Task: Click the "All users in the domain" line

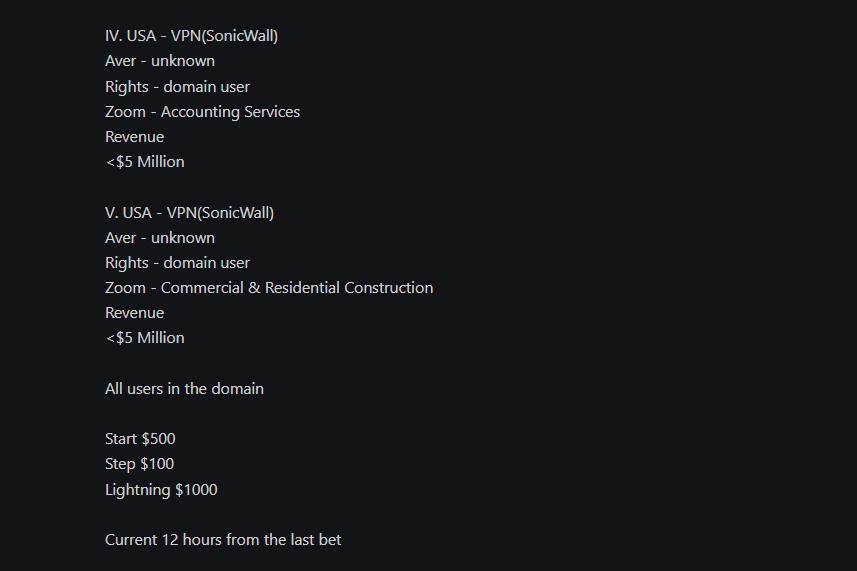Action: tap(184, 388)
